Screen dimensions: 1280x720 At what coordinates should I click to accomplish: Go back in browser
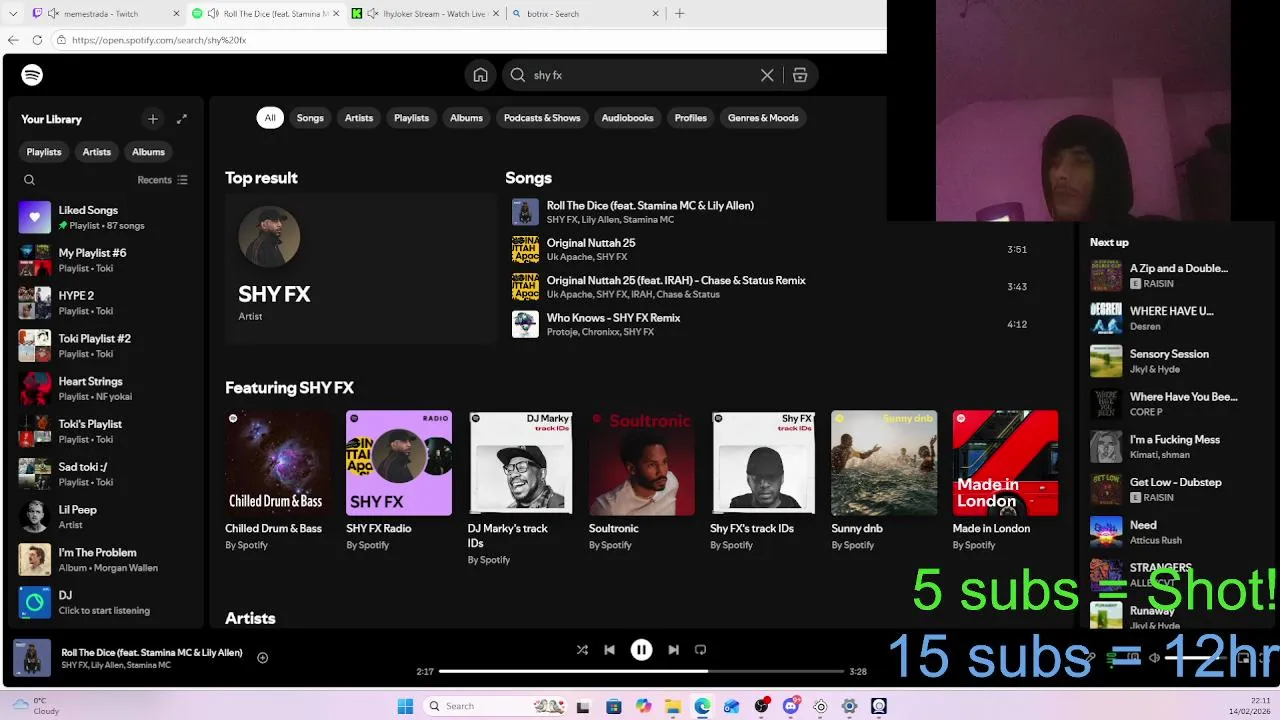tap(13, 40)
